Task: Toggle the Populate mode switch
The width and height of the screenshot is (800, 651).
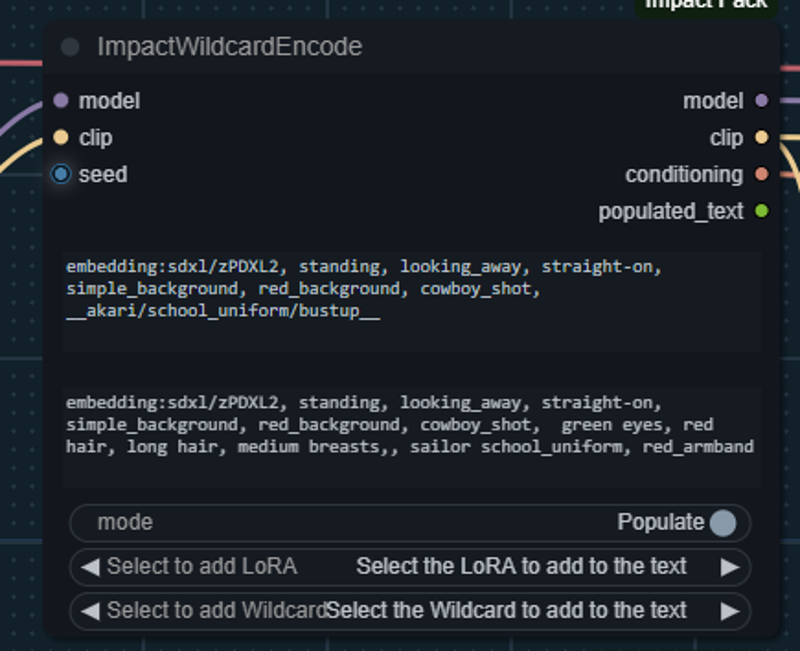Action: (723, 523)
